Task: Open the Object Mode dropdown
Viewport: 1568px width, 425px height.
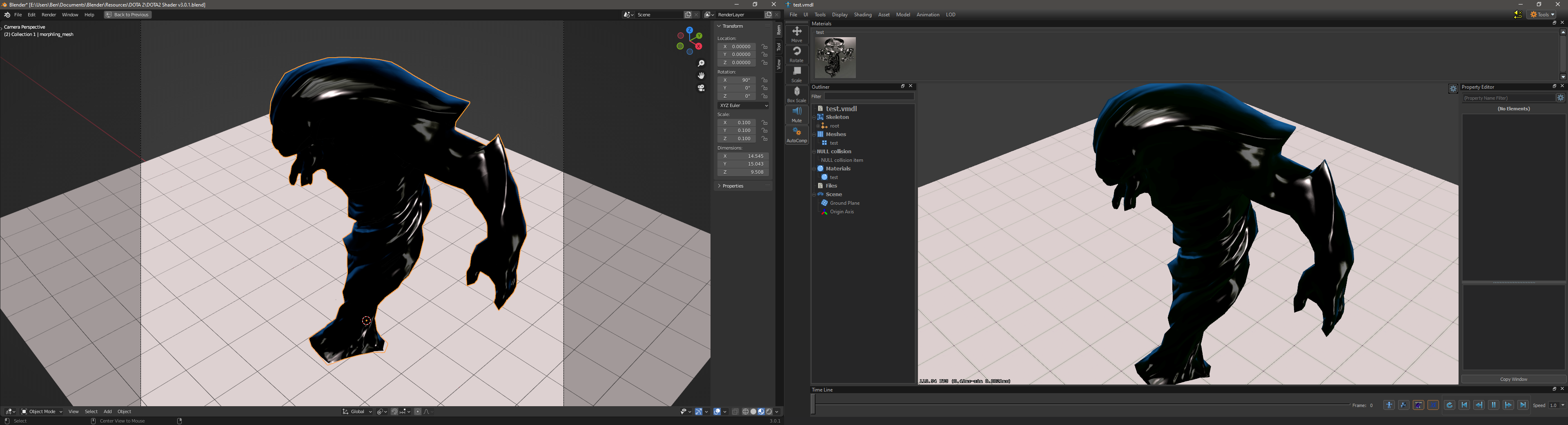Action: [42, 412]
